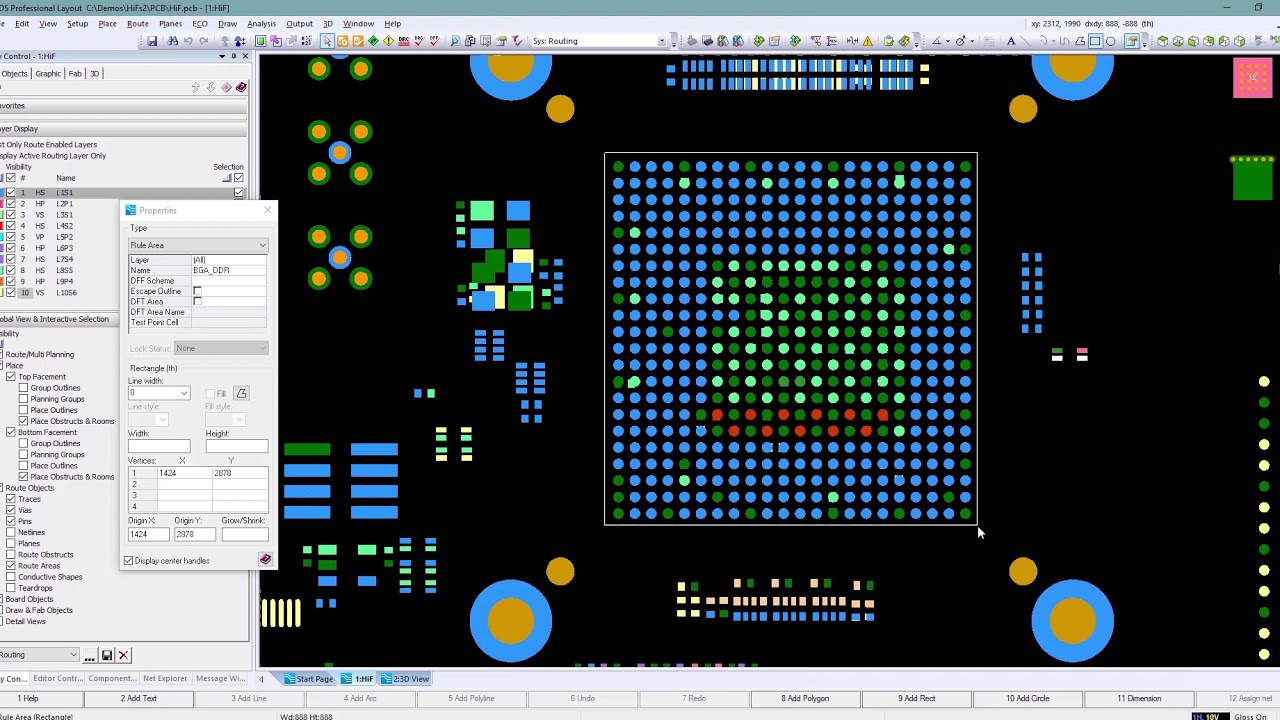Image resolution: width=1280 pixels, height=720 pixels.
Task: Switch to the Graphic tab
Action: [x=48, y=73]
